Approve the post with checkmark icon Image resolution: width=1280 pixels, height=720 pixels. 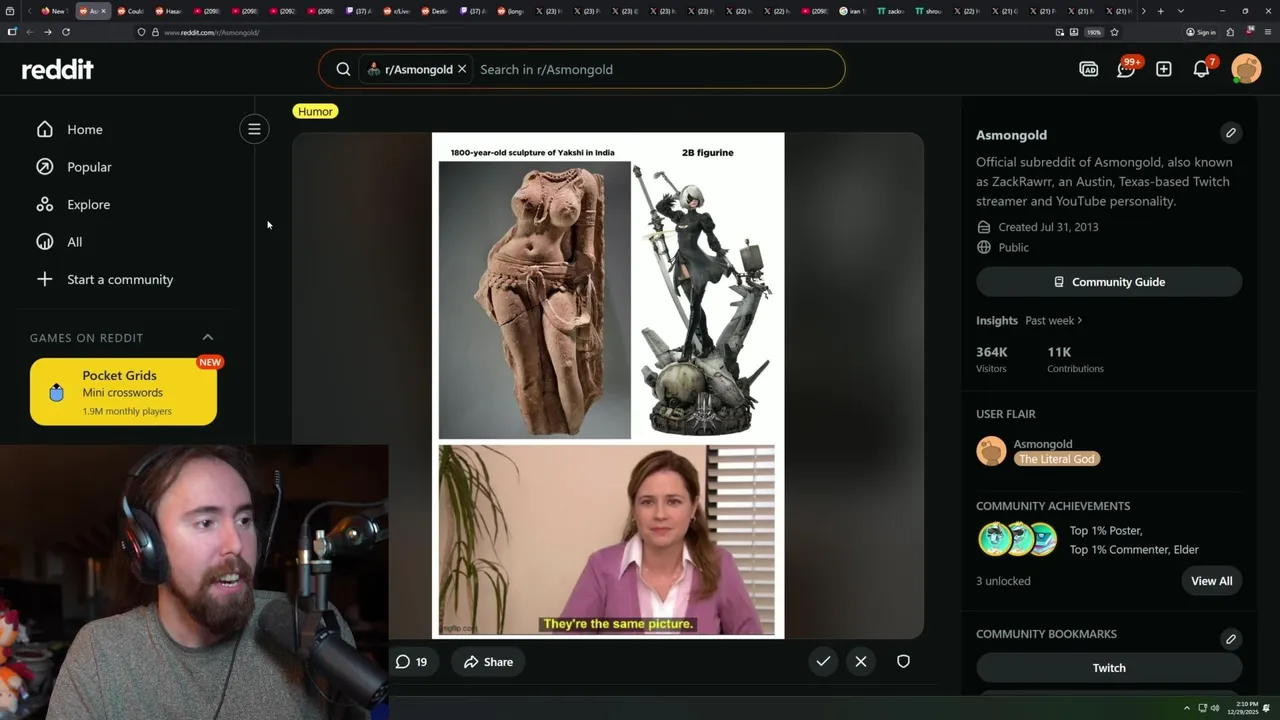tap(823, 661)
